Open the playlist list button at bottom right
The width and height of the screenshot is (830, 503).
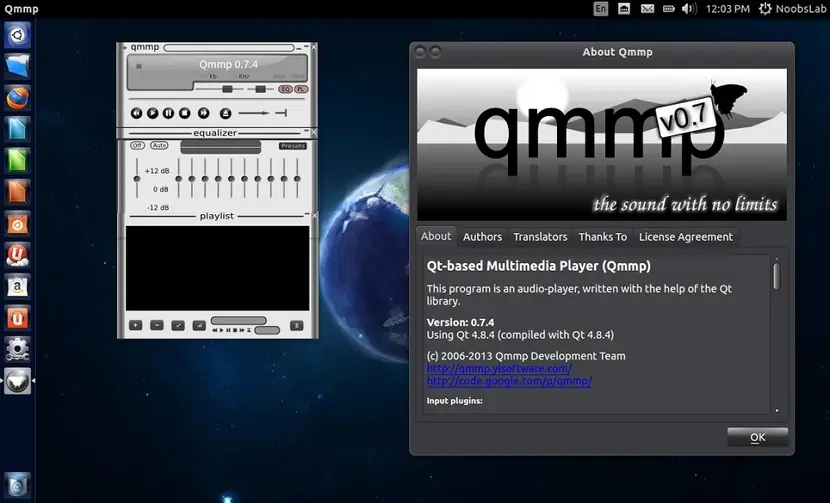(297, 325)
